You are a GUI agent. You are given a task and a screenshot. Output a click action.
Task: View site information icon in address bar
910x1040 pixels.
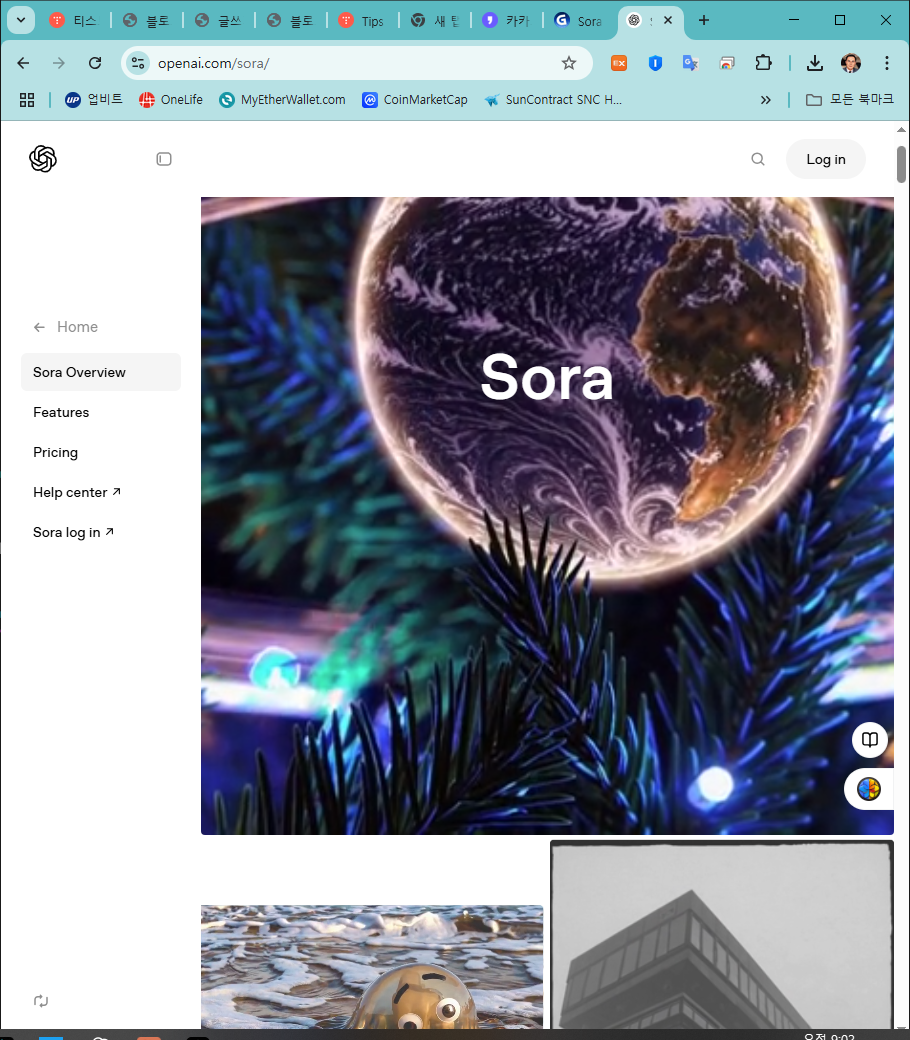coord(138,63)
